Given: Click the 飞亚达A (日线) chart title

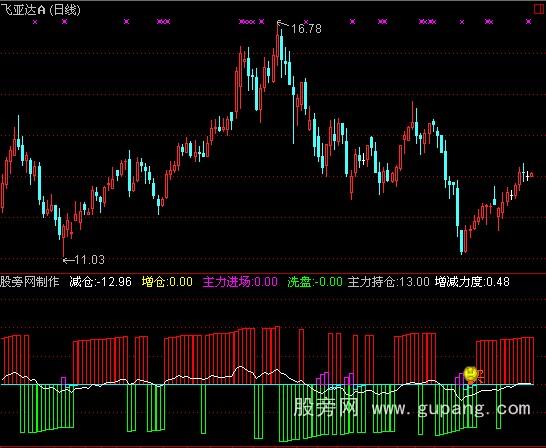Looking at the screenshot, I should (x=40, y=9).
